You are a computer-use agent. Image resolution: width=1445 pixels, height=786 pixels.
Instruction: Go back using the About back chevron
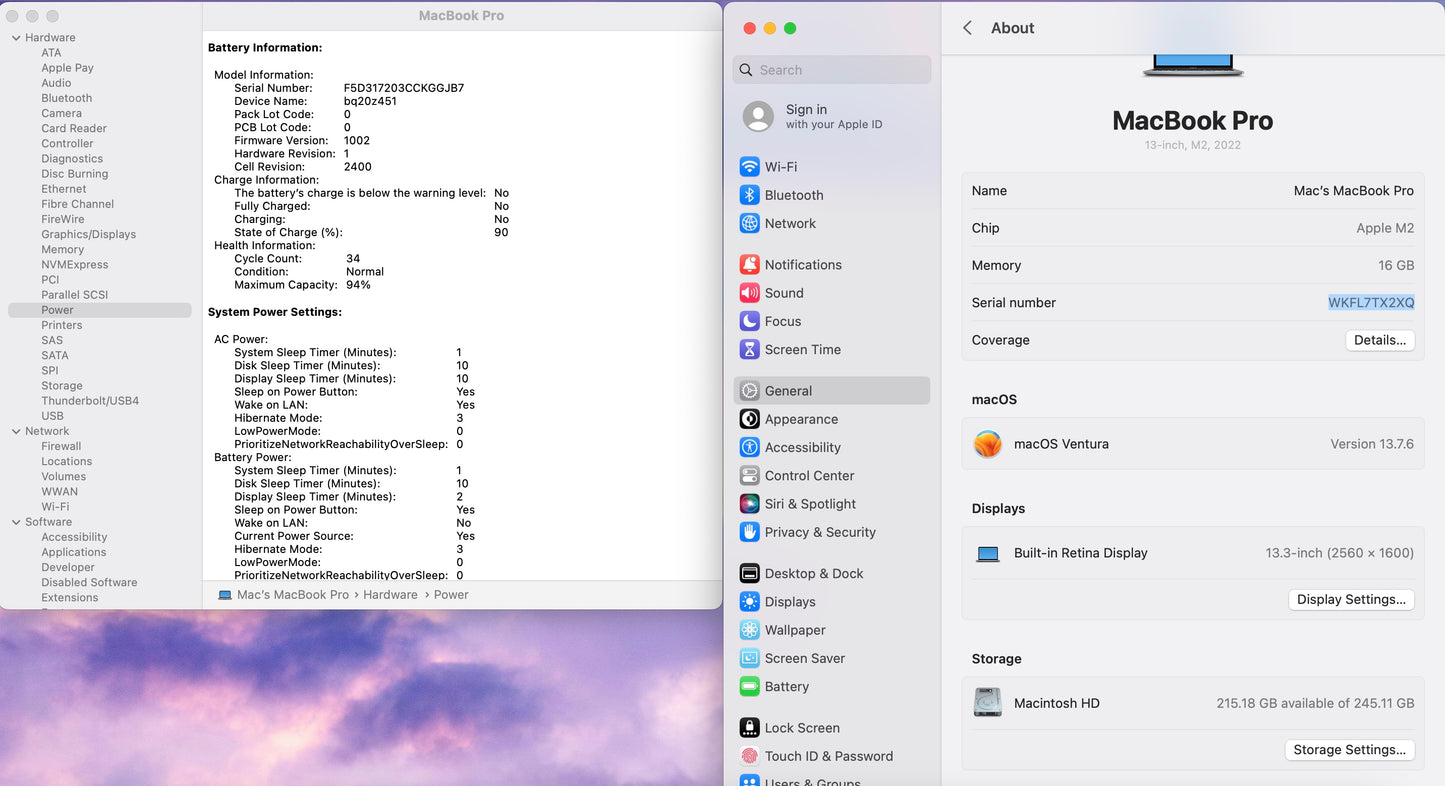(x=967, y=28)
